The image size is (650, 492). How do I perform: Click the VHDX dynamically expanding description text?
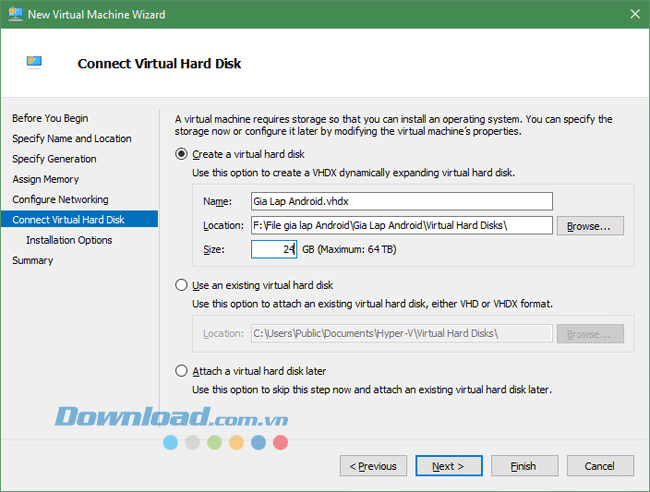(353, 172)
